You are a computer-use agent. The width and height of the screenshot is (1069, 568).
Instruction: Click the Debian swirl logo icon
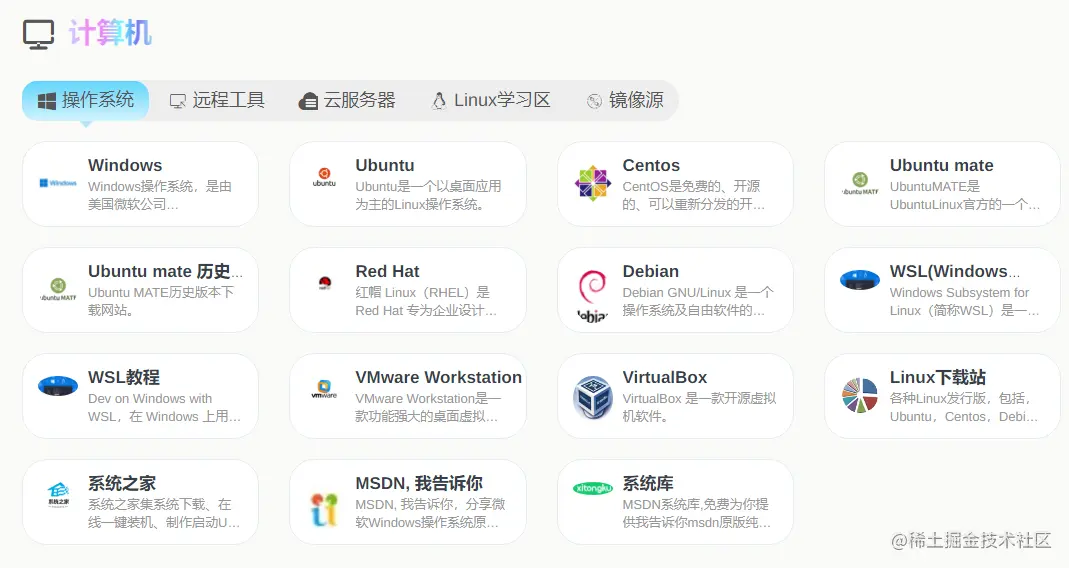[592, 295]
